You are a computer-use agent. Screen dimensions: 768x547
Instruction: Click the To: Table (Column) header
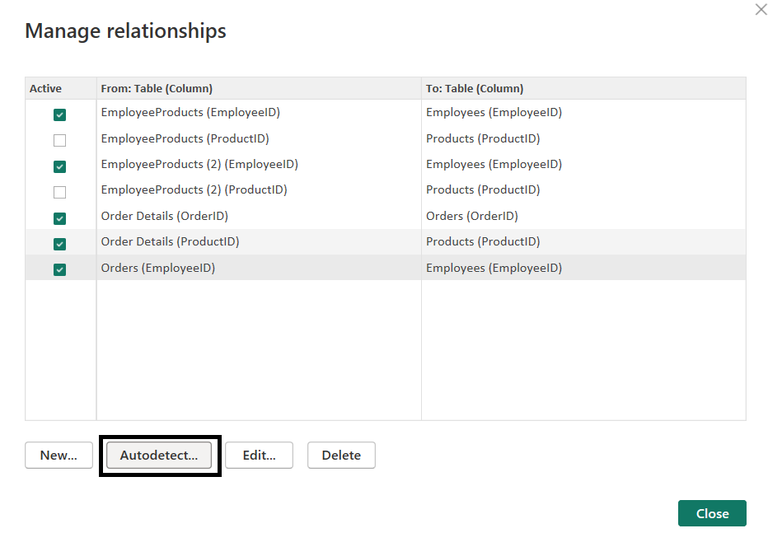(x=475, y=89)
